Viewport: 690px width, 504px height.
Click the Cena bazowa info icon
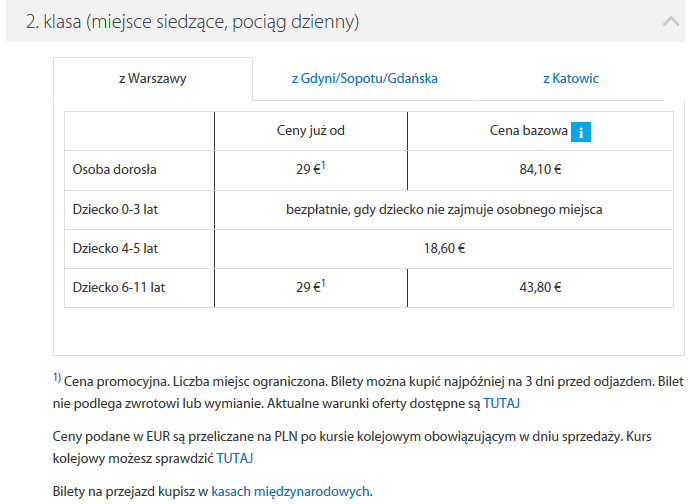pyautogui.click(x=580, y=132)
